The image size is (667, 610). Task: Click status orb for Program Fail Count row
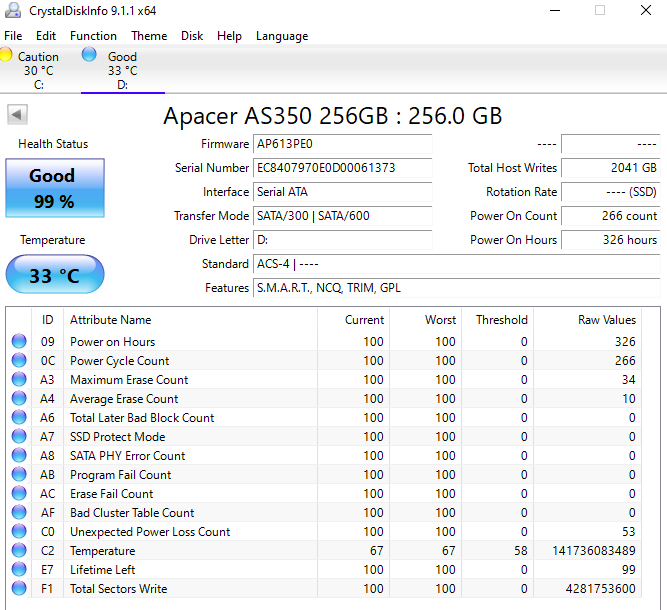tap(19, 474)
